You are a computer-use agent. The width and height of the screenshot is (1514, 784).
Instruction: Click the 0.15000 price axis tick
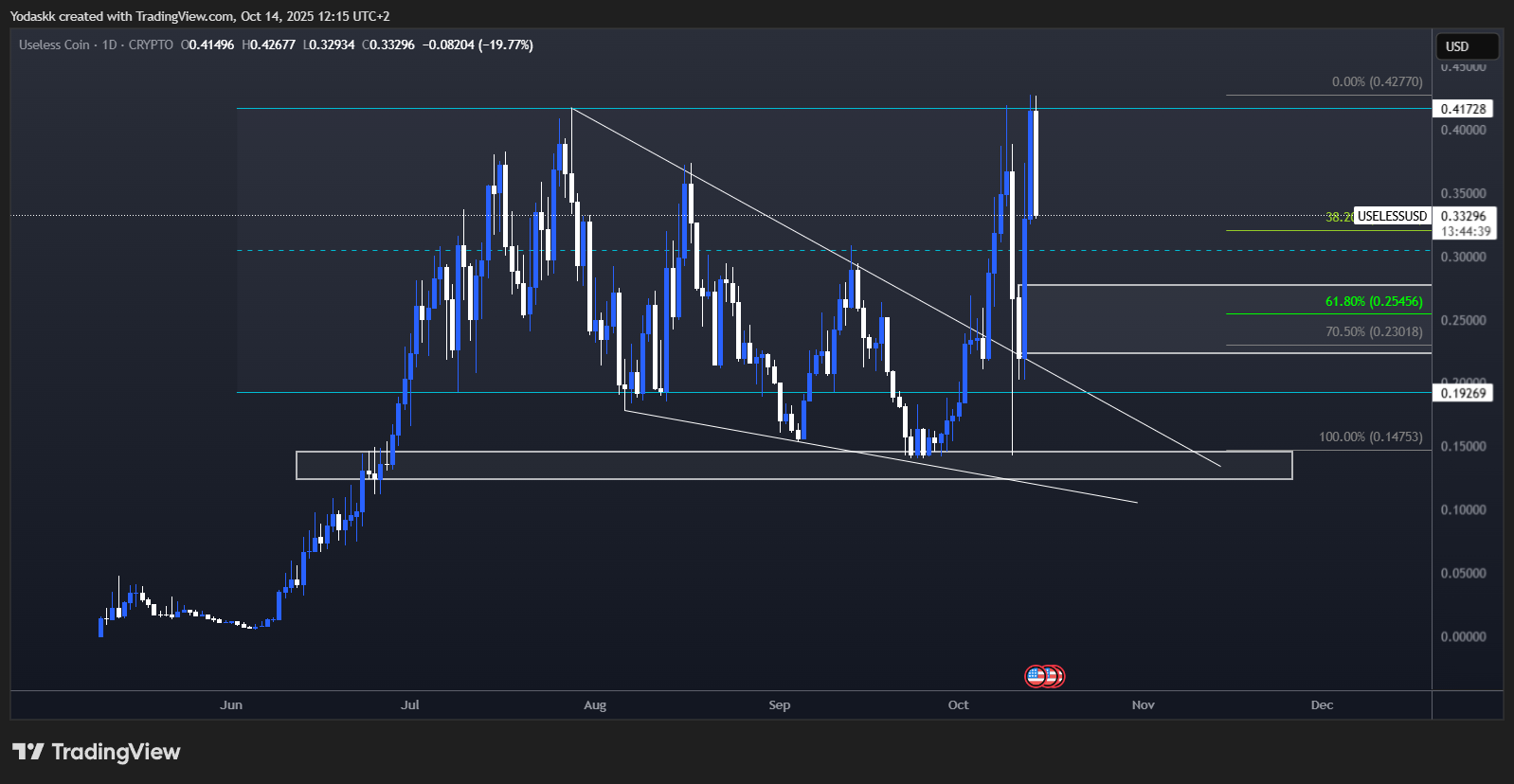click(x=1464, y=446)
